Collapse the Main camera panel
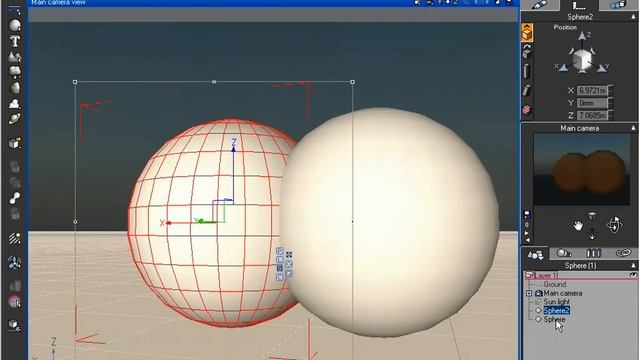 point(633,128)
